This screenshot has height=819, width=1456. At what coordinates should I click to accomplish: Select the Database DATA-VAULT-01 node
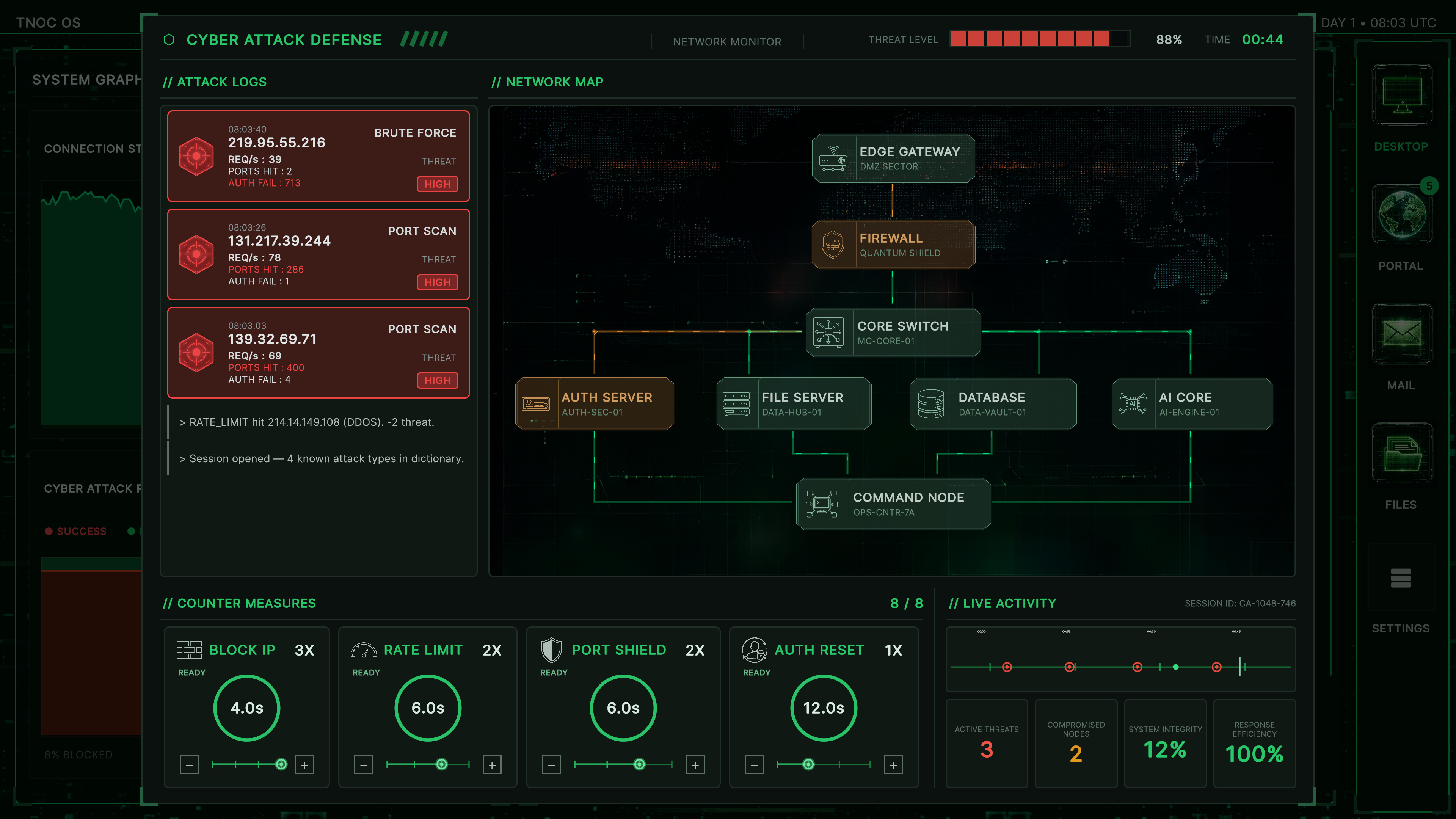click(x=993, y=404)
